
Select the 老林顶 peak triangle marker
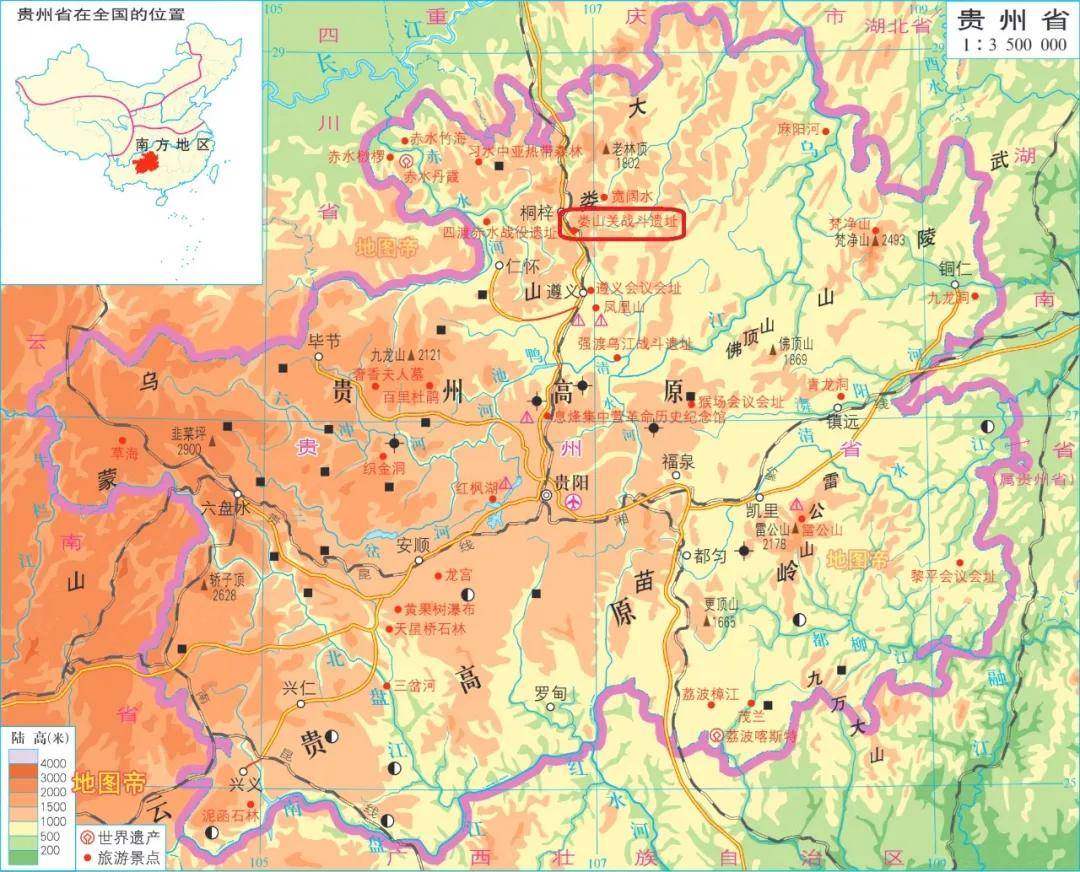pos(606,148)
